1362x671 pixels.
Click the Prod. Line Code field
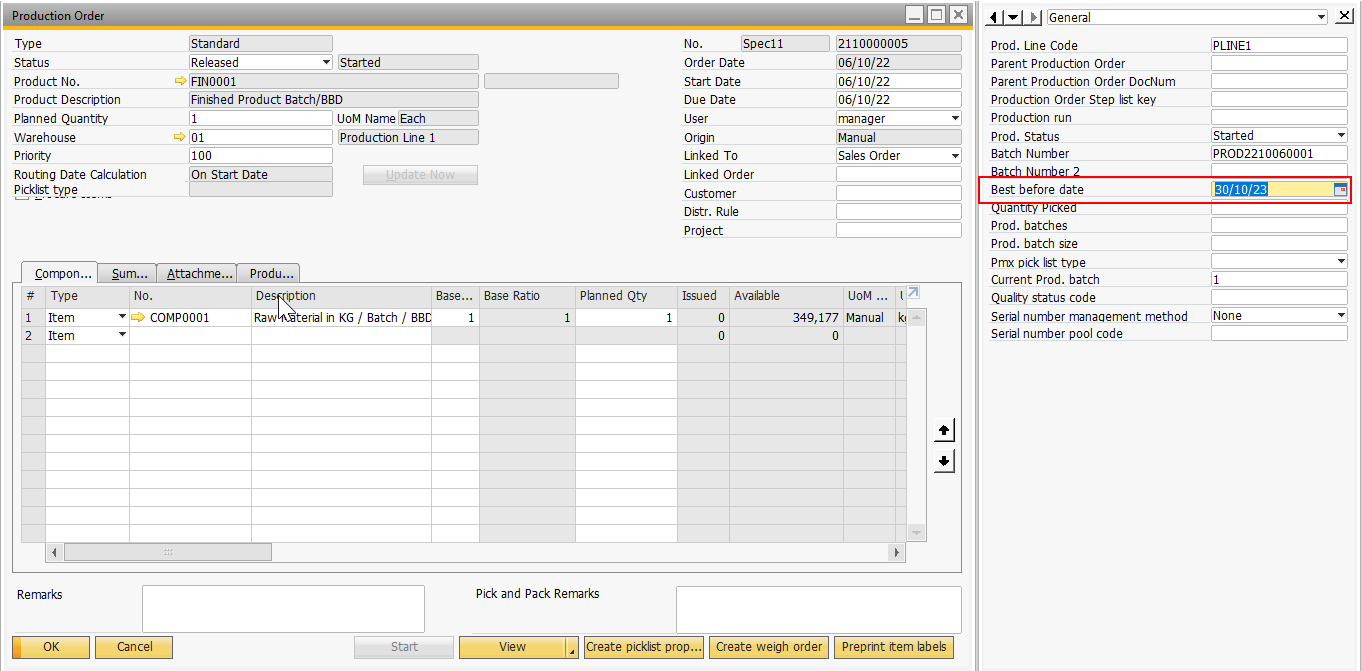pos(1279,45)
